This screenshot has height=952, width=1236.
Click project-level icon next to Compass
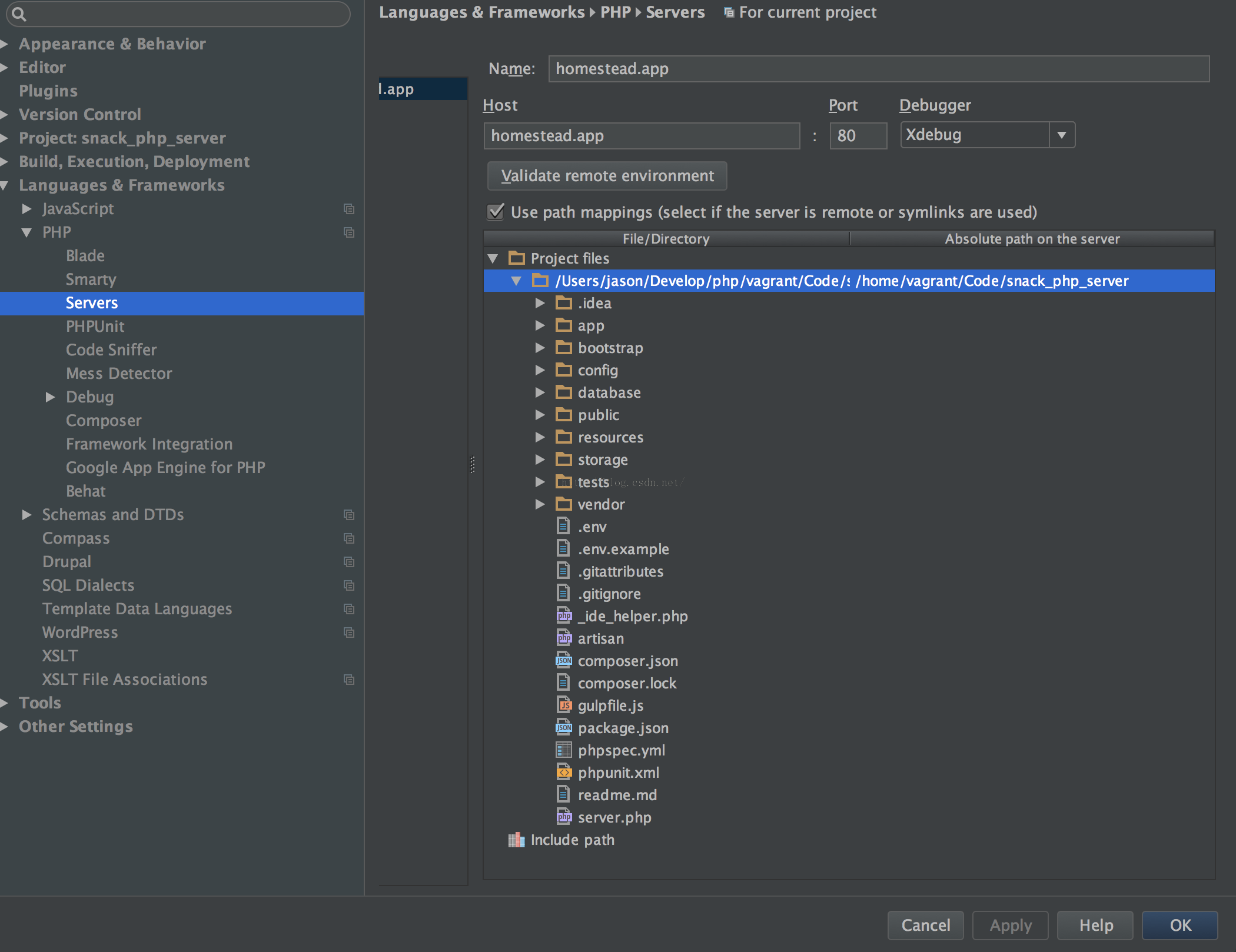coord(349,538)
